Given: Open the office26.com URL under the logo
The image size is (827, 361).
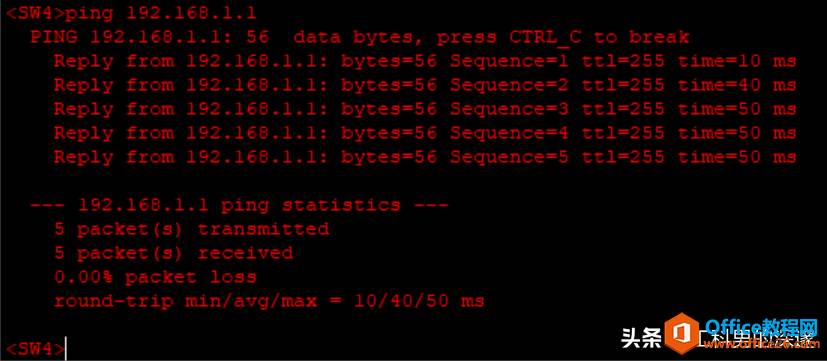Looking at the screenshot, I should (759, 345).
